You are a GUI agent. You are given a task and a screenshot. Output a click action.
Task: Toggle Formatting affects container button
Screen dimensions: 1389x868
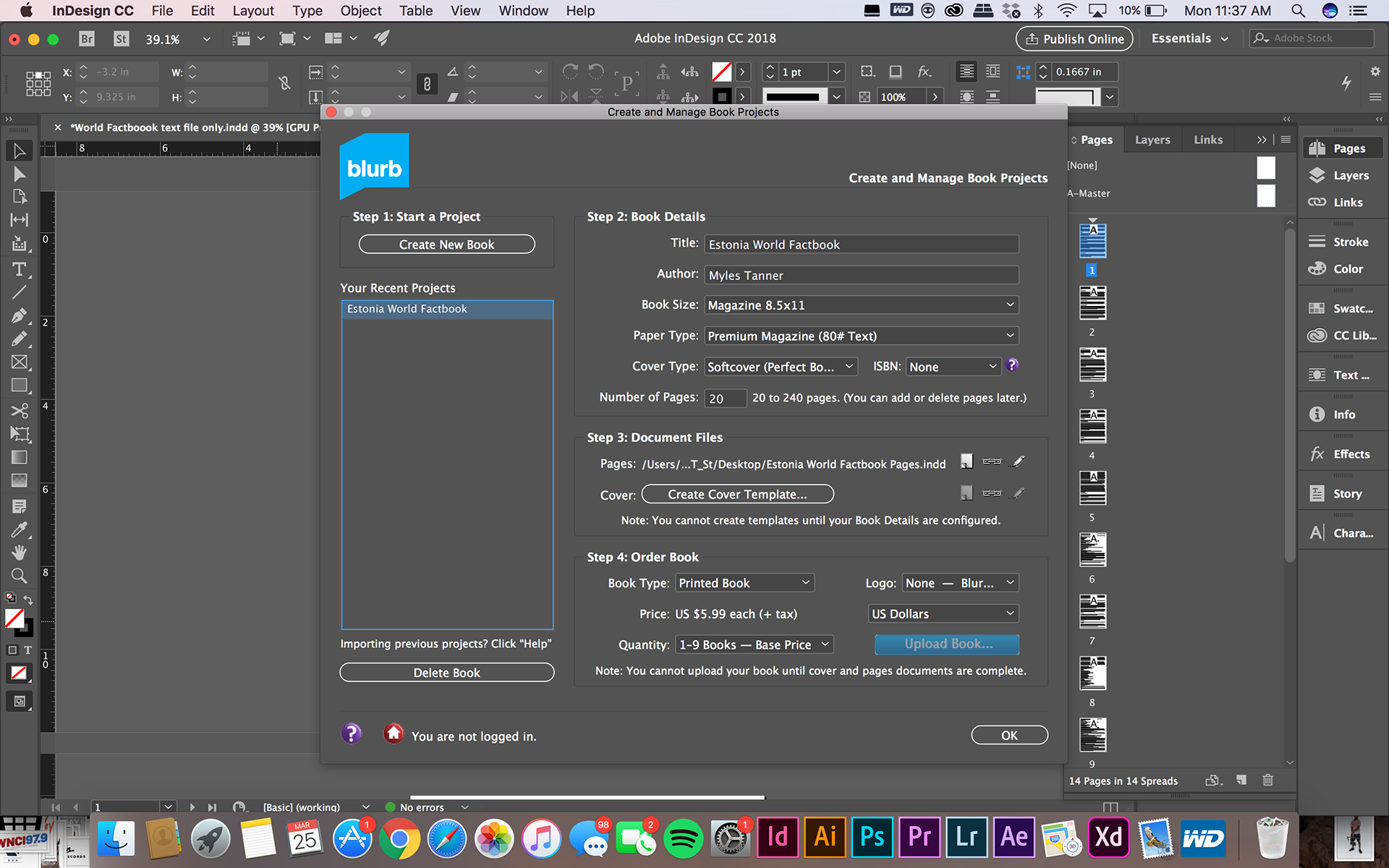pyautogui.click(x=12, y=650)
